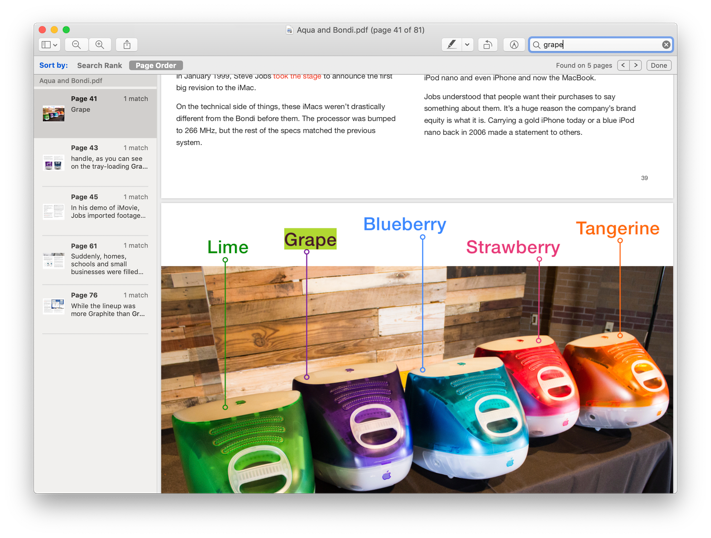Click the Blueberry label on the page
Image resolution: width=711 pixels, height=538 pixels.
coord(404,224)
